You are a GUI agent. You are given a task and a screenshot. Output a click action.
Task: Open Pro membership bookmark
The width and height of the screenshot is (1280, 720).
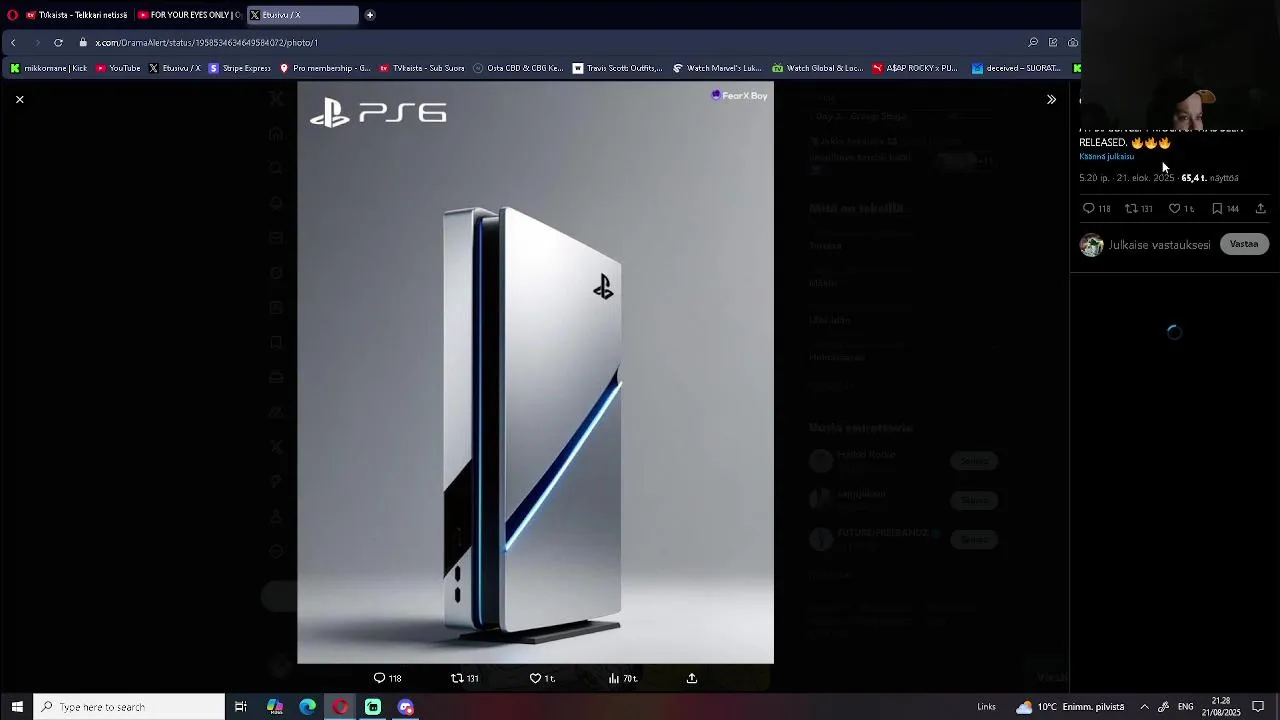tap(325, 68)
